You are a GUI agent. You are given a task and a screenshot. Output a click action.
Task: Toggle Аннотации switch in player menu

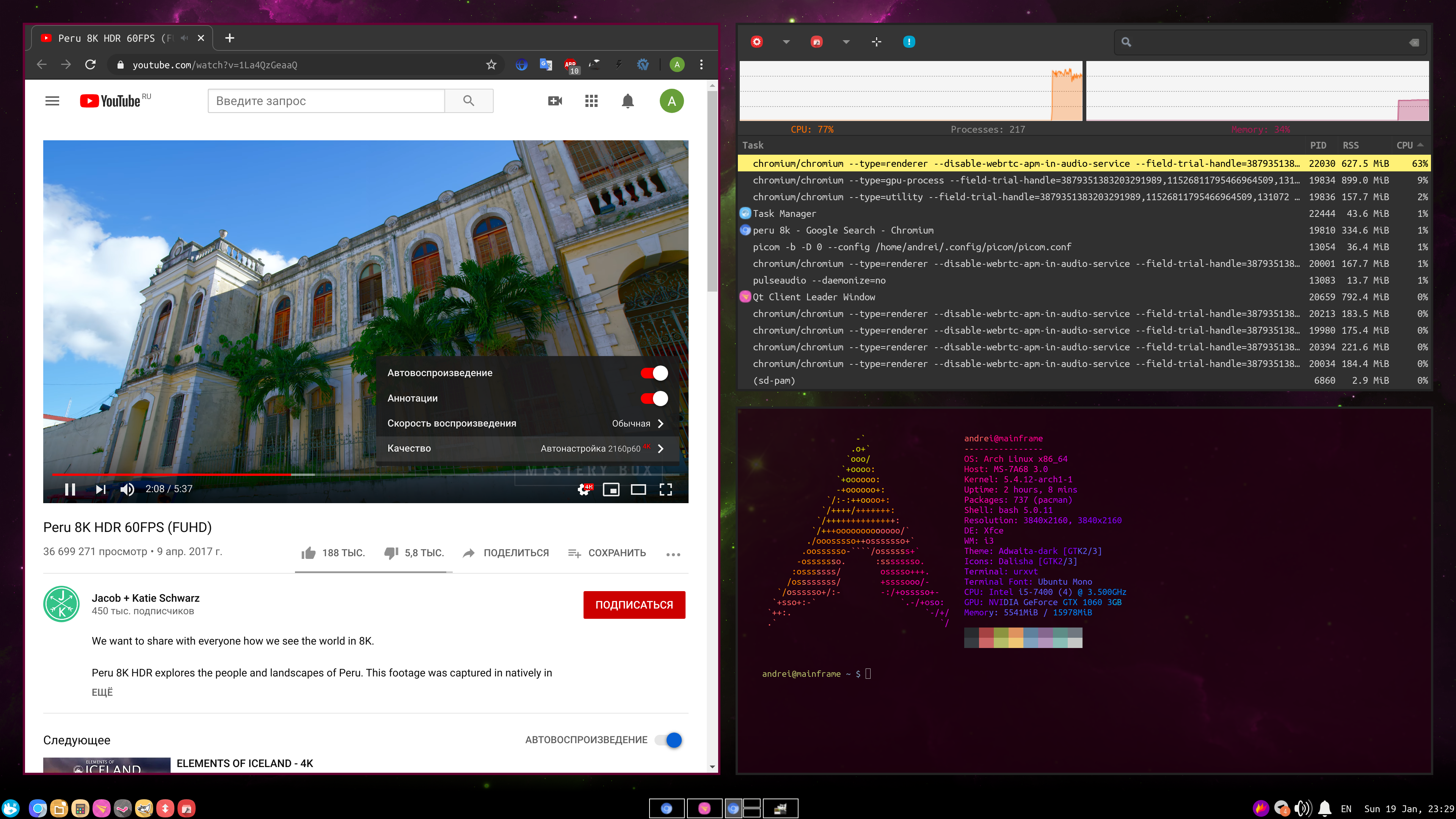click(x=654, y=399)
